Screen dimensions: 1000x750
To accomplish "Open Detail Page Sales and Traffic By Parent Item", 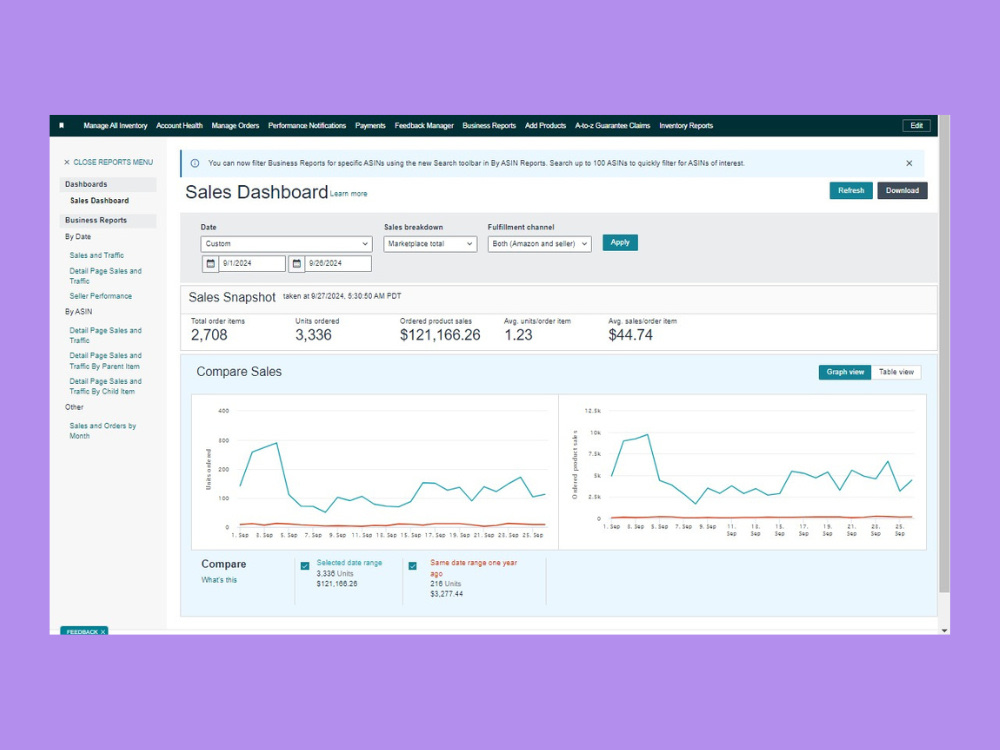I will tap(105, 361).
